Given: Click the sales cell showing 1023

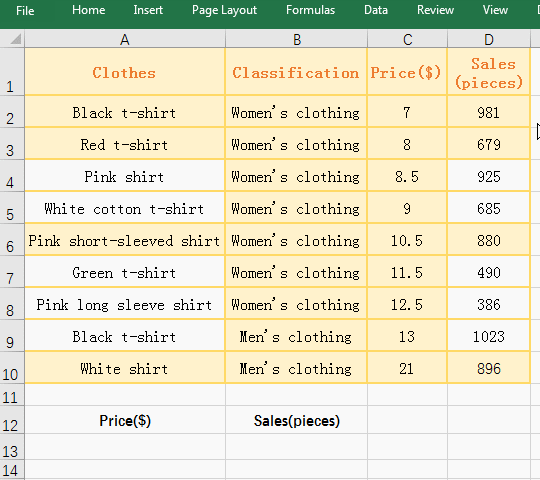Looking at the screenshot, I should [x=489, y=336].
